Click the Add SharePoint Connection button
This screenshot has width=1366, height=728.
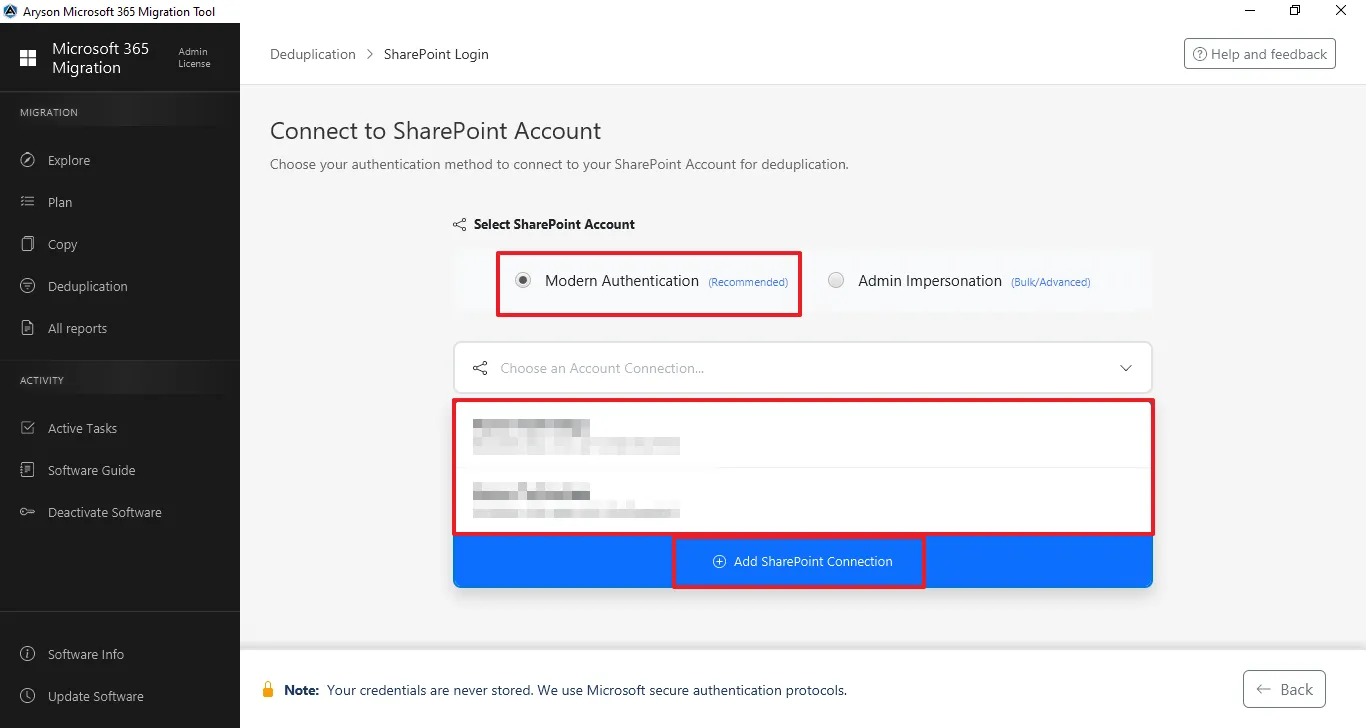click(802, 562)
